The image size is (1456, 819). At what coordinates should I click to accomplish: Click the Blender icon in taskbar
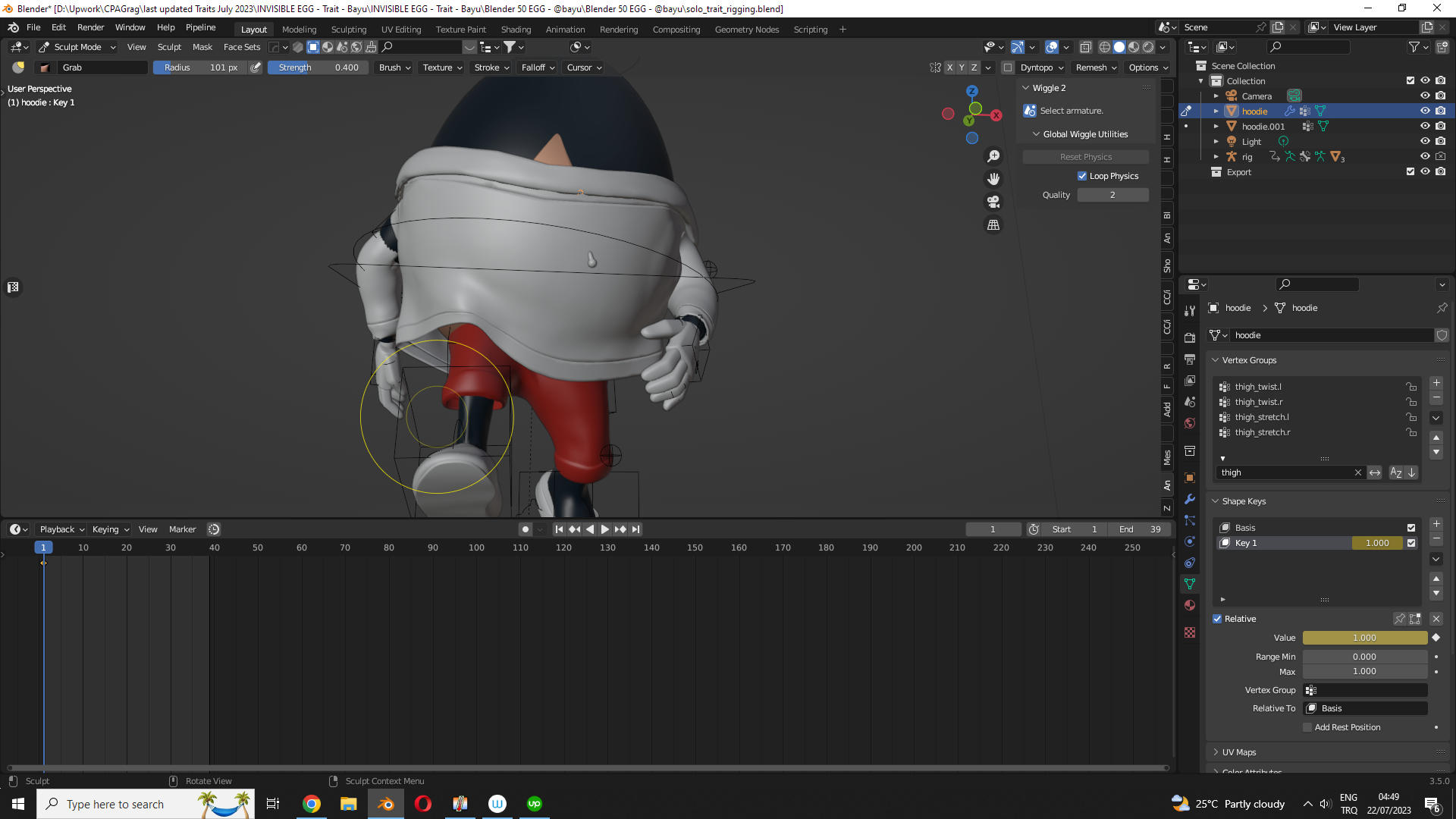(386, 804)
